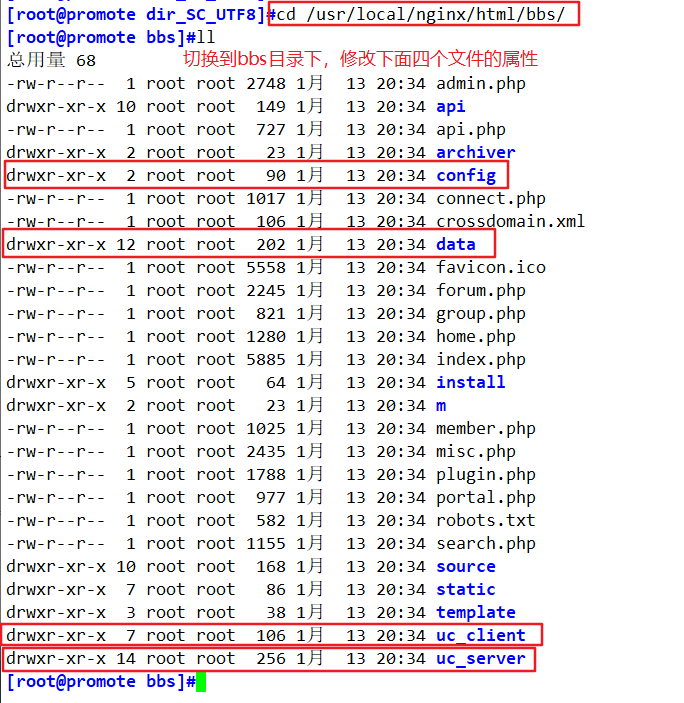Select the robots.txt filename

point(485,521)
